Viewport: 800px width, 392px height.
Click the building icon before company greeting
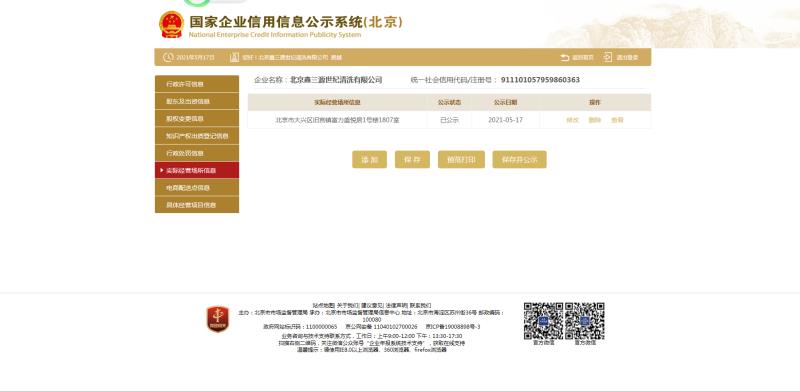click(x=234, y=57)
